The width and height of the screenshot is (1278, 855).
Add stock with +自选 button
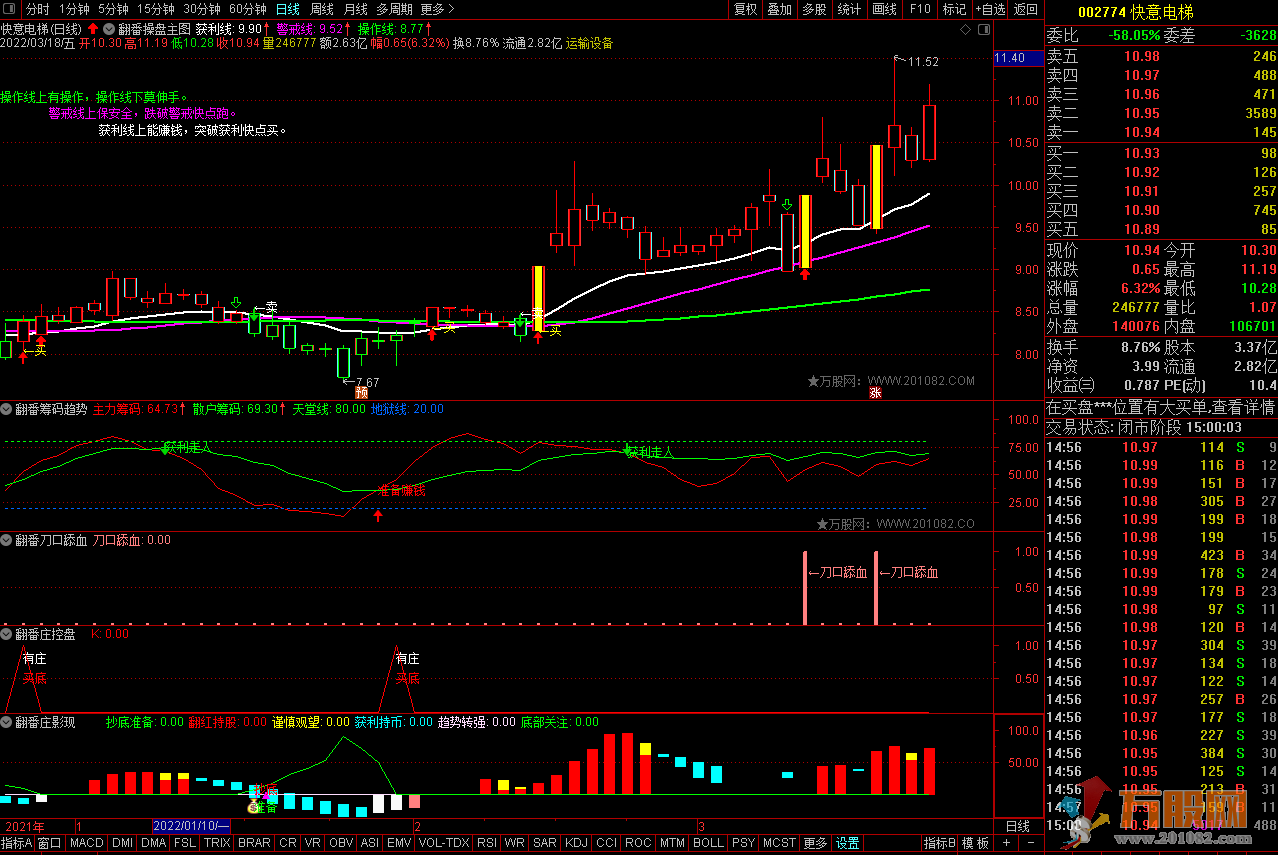point(988,9)
